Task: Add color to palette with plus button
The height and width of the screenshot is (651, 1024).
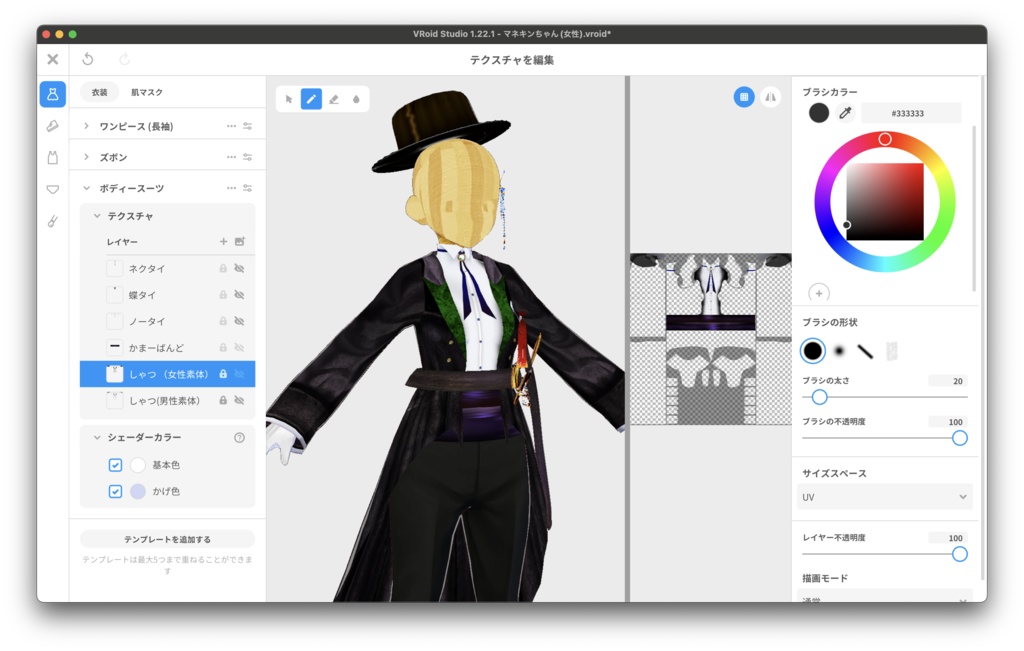Action: pos(819,293)
